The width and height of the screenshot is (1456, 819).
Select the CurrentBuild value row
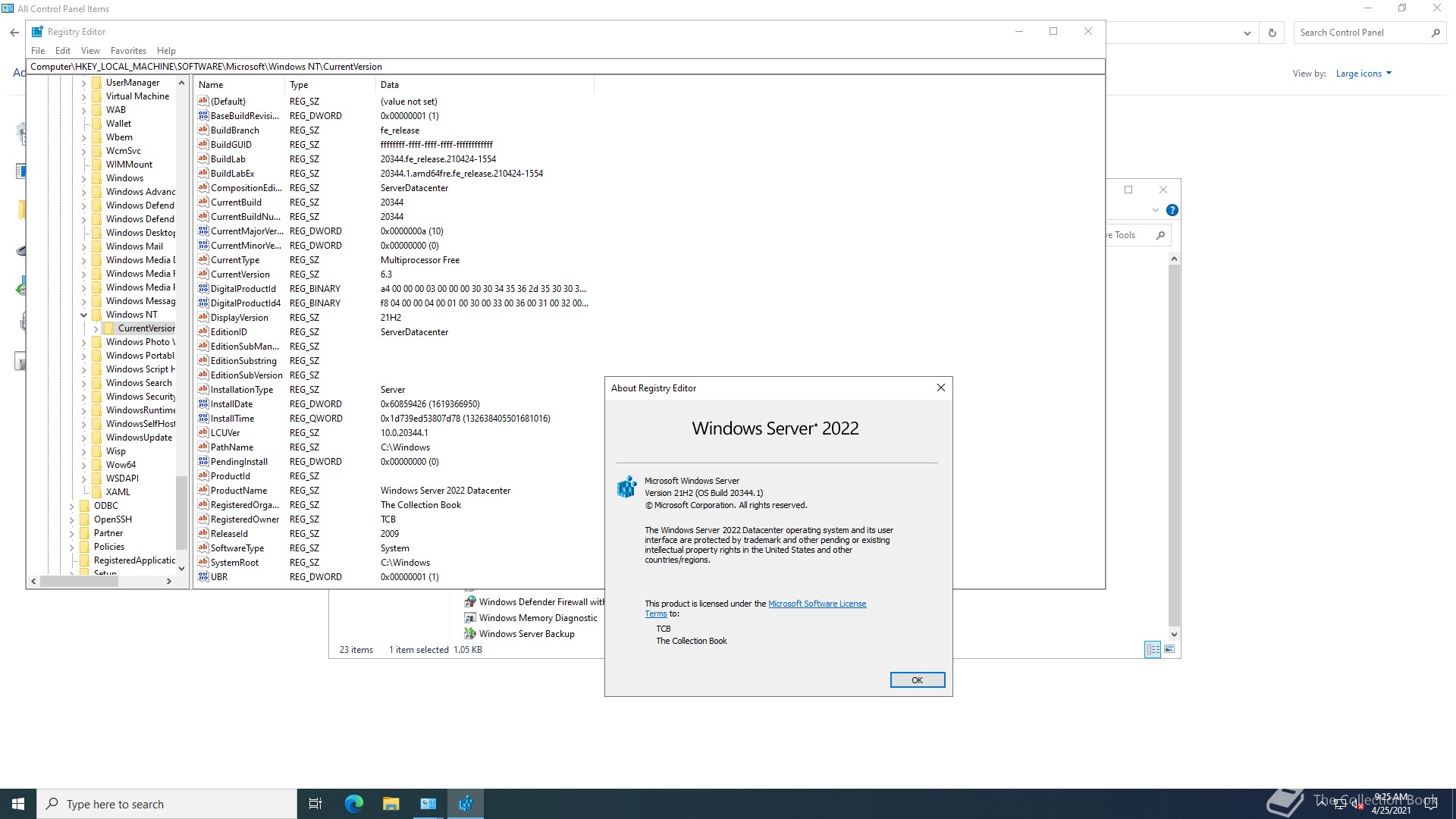[x=394, y=202]
